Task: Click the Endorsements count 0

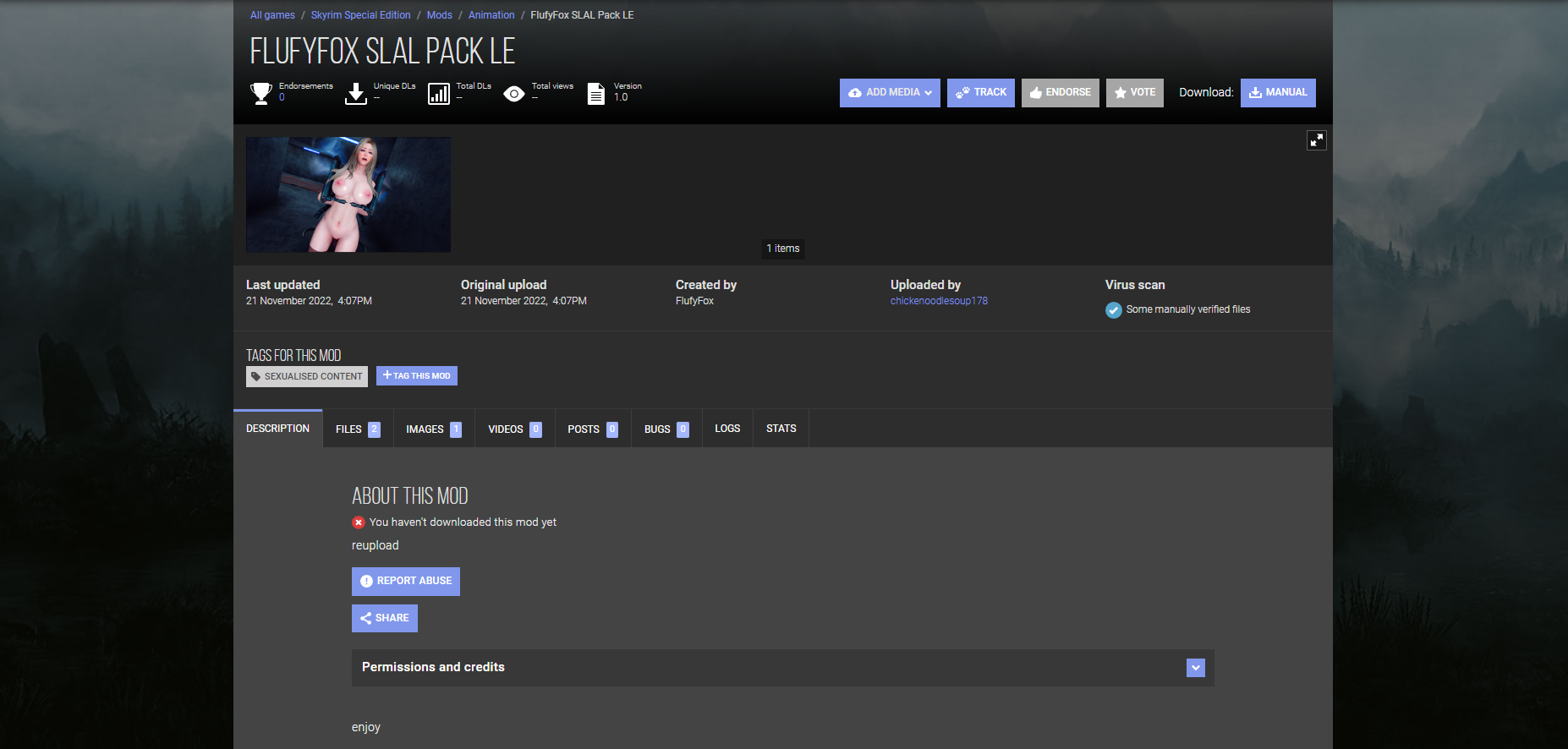Action: point(282,97)
